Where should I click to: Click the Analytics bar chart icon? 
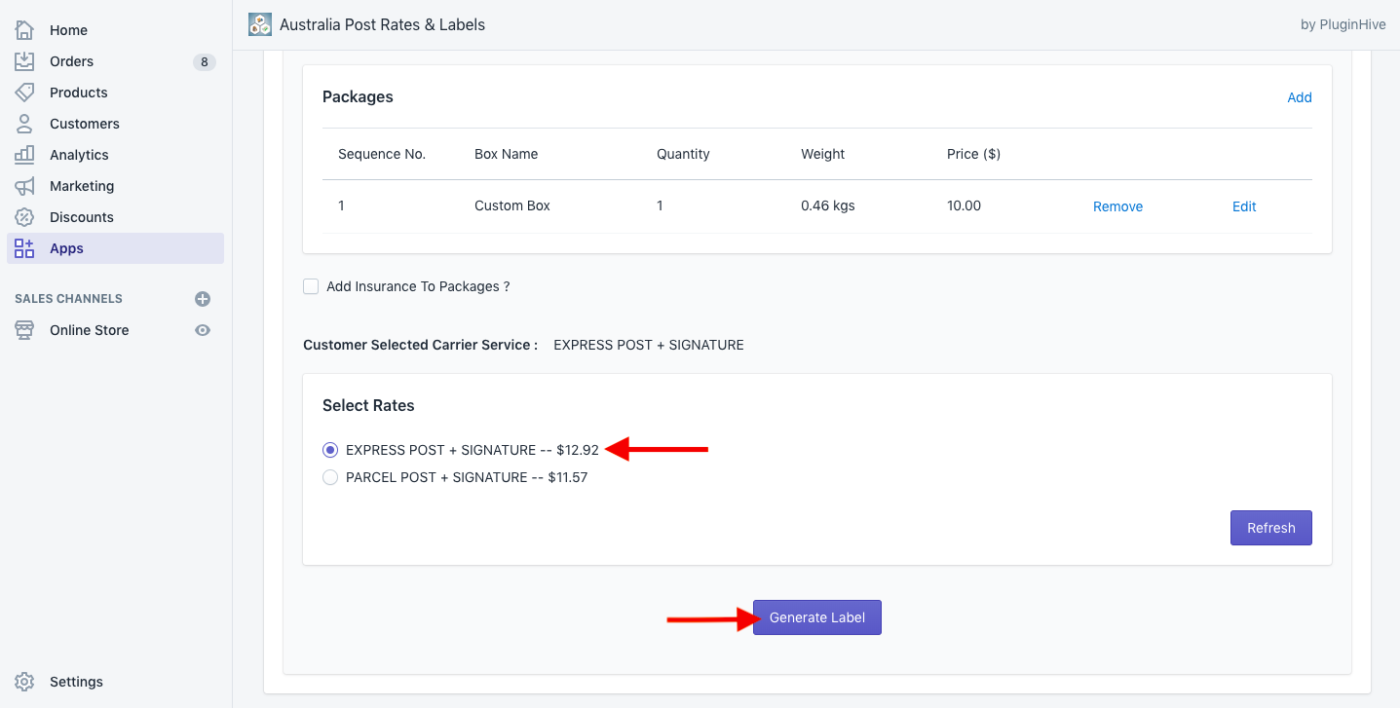(25, 154)
